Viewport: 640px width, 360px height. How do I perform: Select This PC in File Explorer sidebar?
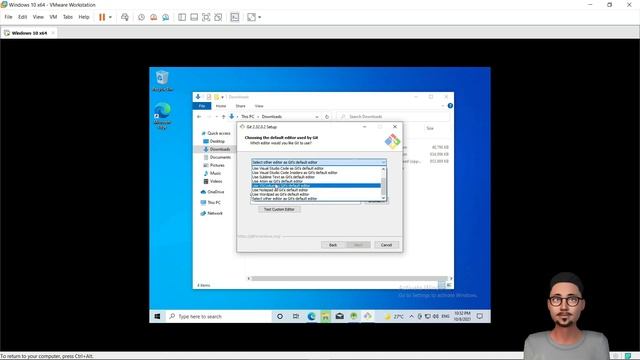click(211, 202)
